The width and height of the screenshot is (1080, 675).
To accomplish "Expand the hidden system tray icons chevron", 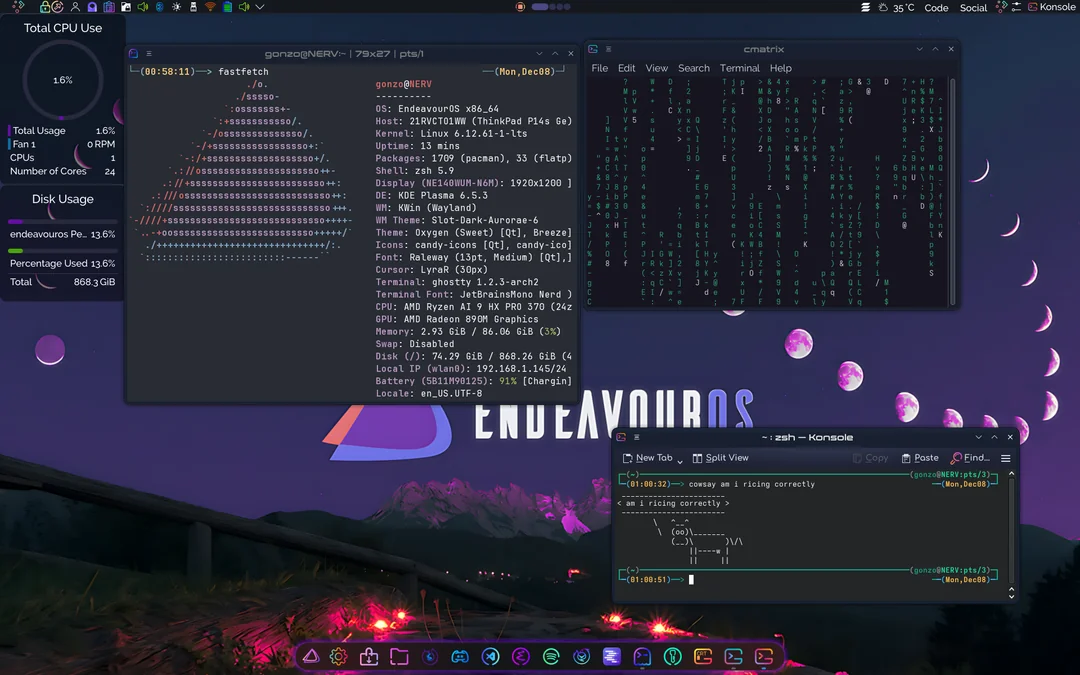I will click(260, 7).
